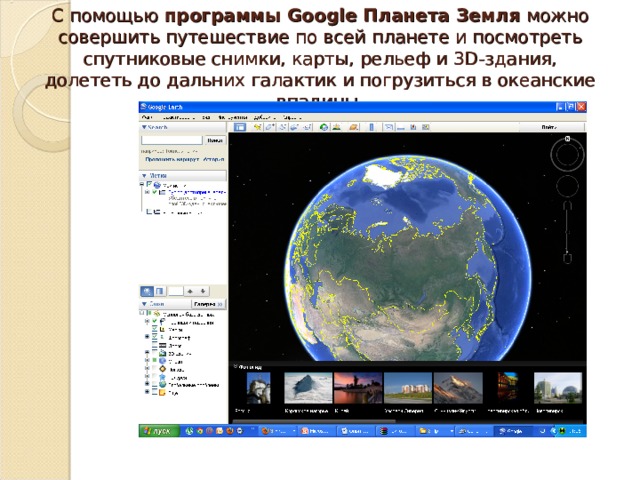The height and width of the screenshot is (480, 640).
Task: Click the Save Image toolbar icon
Action: [413, 127]
